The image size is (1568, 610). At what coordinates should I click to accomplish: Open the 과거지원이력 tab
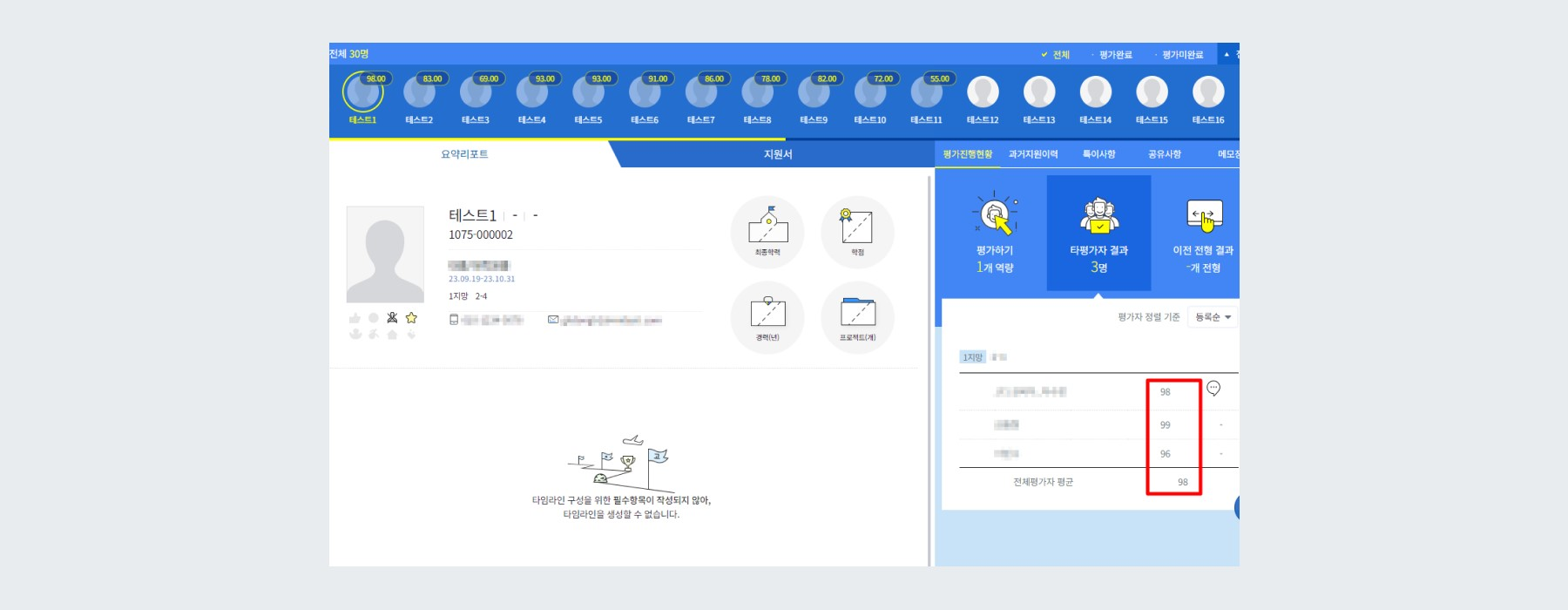coord(1033,154)
